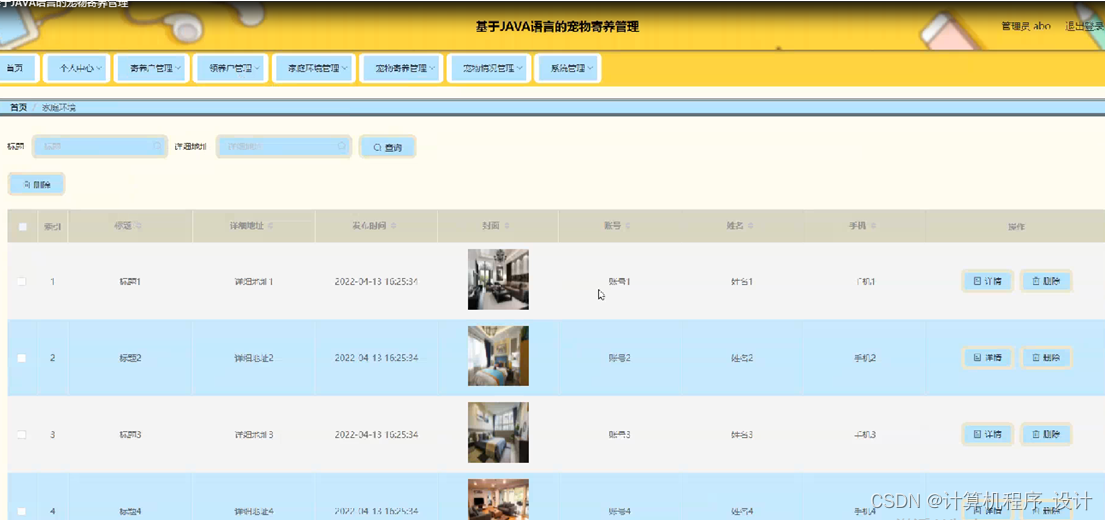Screen dimensions: 1108x520
Task: Sort by the 封面 column sort icon
Action: (x=507, y=226)
